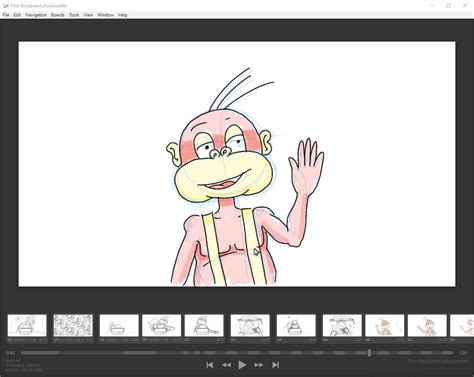Step back with the rewind icon

[x=226, y=365]
